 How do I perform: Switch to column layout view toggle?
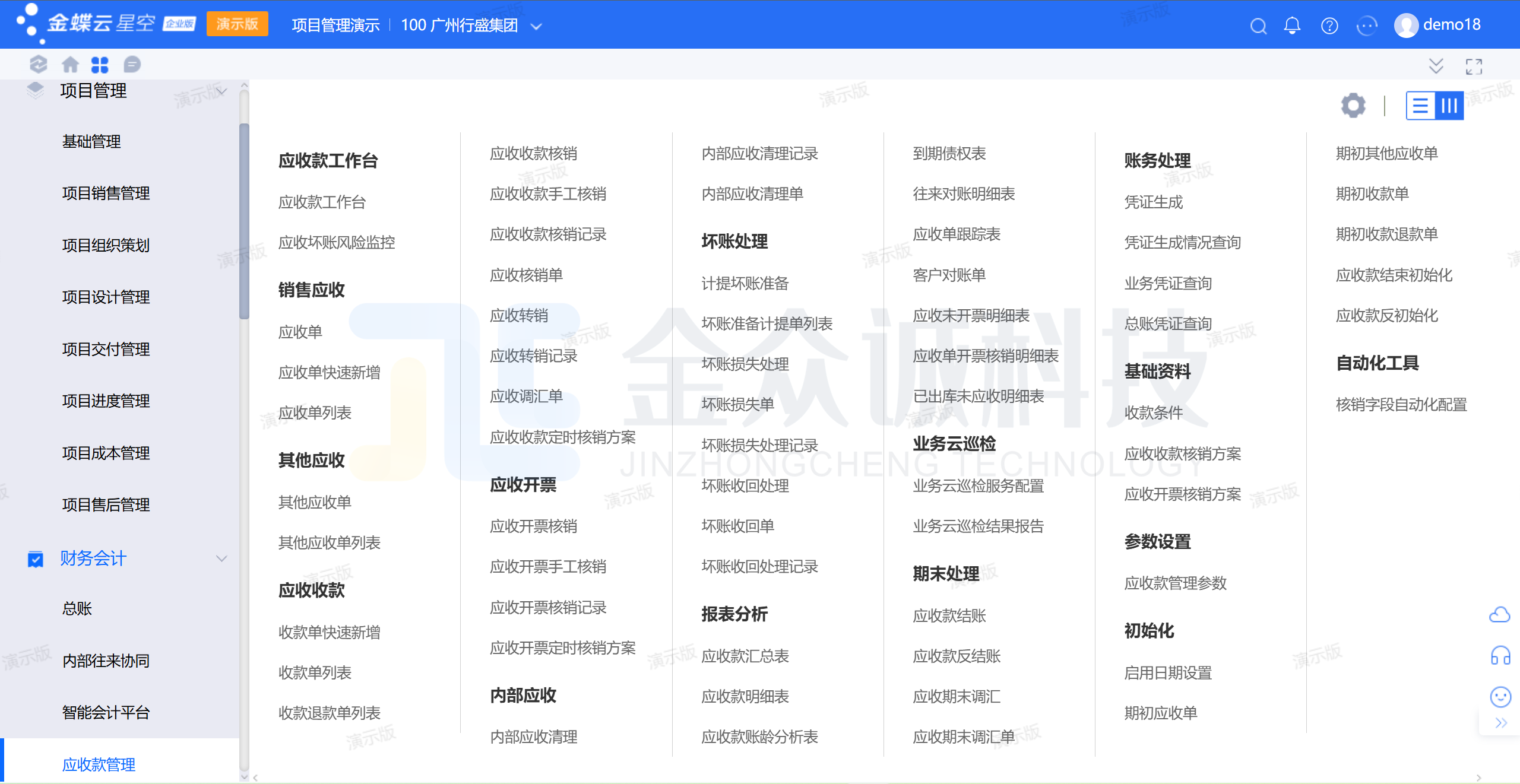pyautogui.click(x=1449, y=106)
